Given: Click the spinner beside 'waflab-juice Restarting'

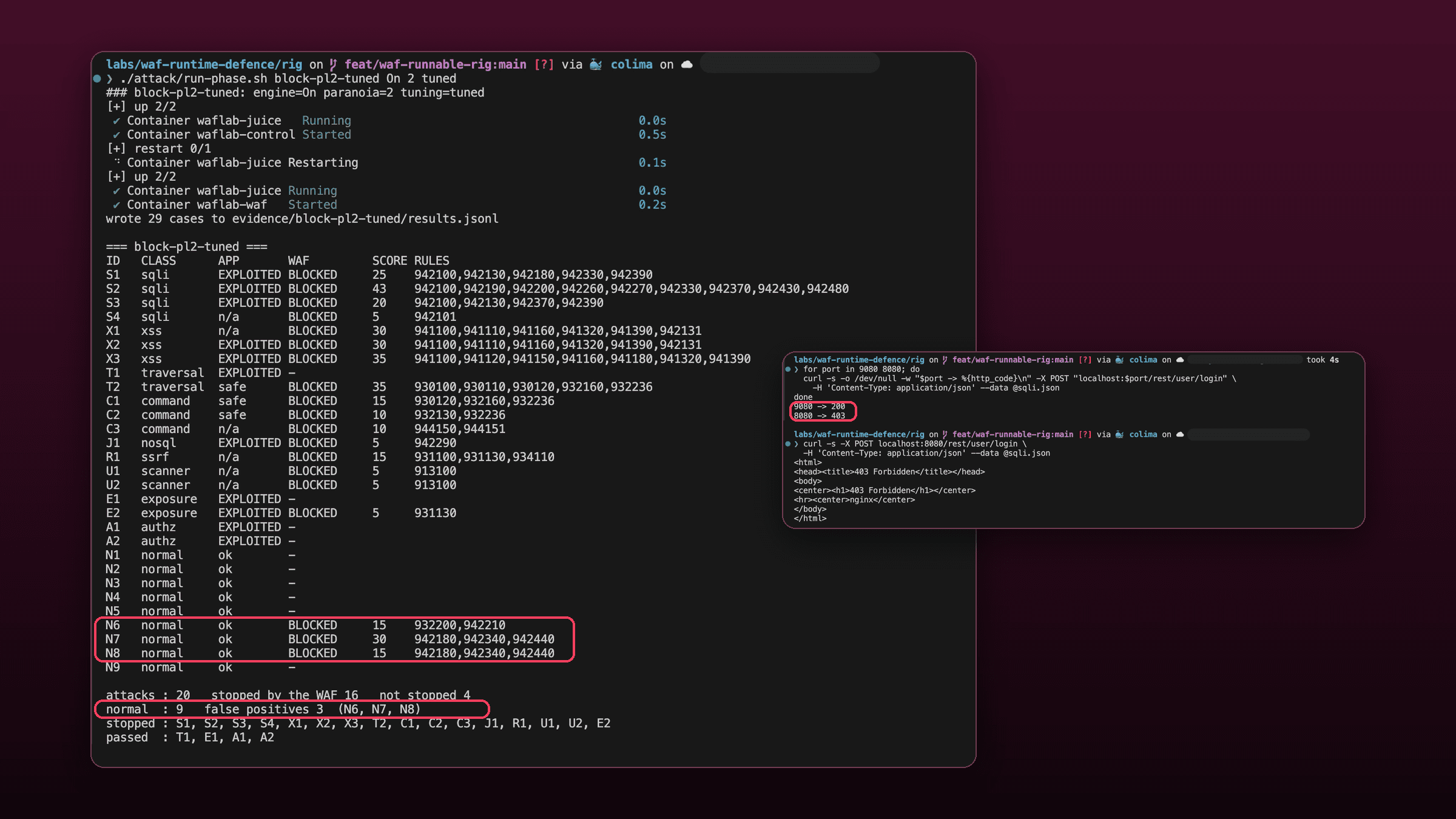Looking at the screenshot, I should tap(116, 162).
